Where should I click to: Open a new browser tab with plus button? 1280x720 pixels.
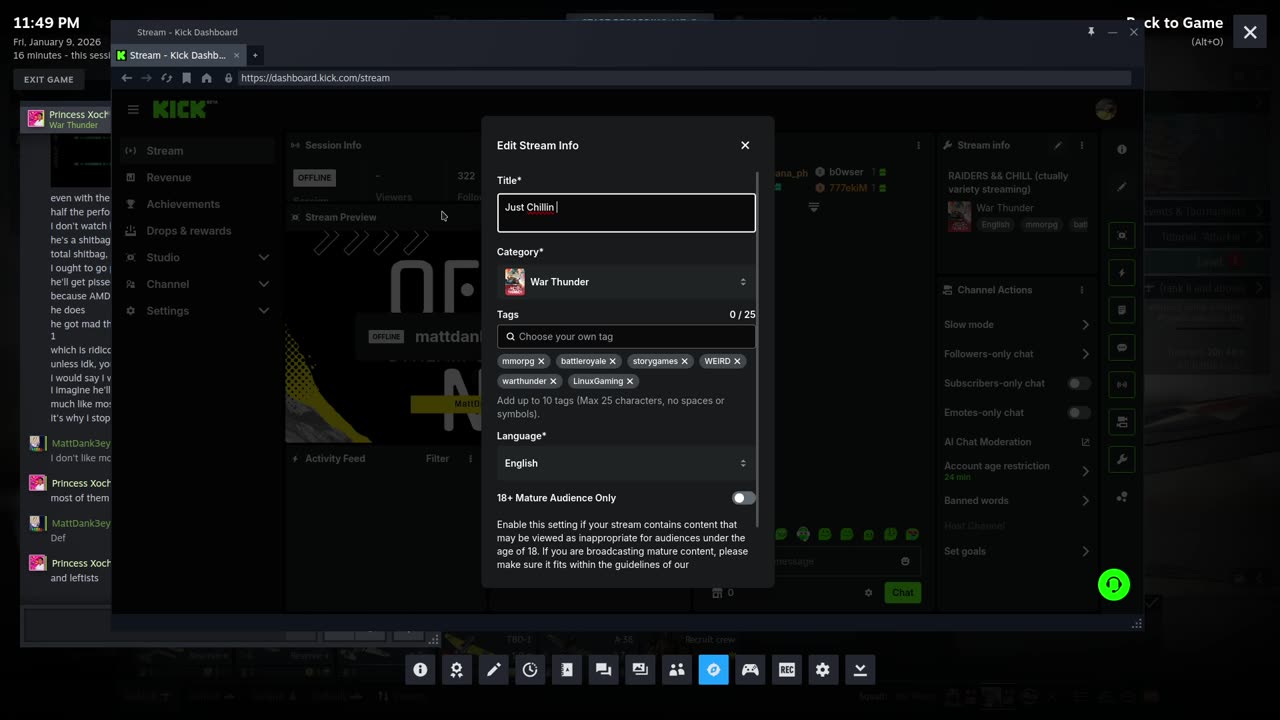click(x=255, y=55)
